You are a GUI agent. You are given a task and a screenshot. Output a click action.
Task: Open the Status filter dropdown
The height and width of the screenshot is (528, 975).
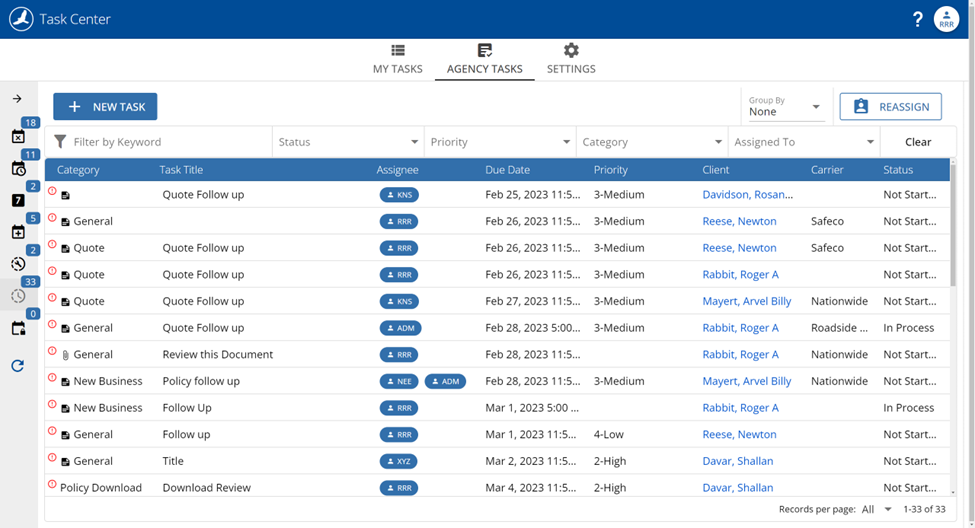(348, 142)
